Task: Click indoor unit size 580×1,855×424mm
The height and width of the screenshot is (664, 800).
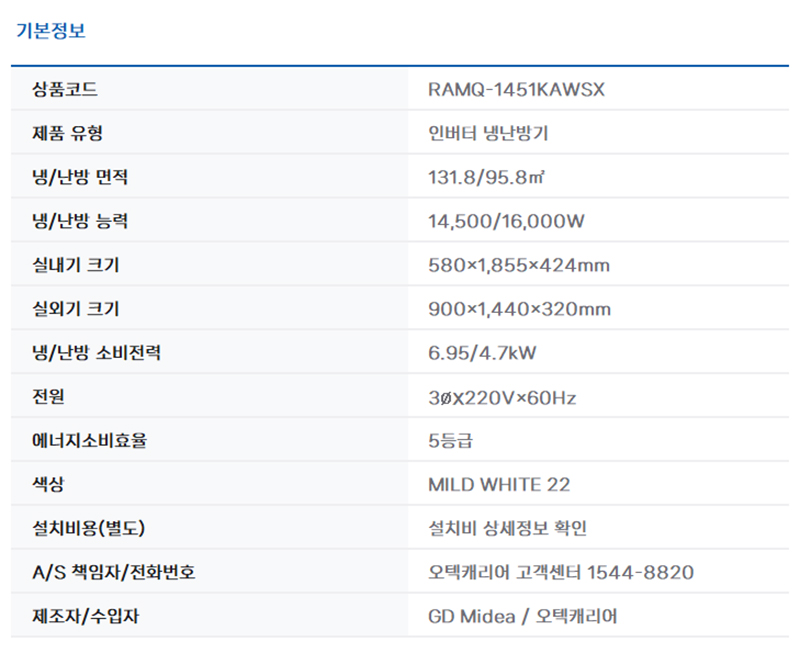Action: tap(518, 266)
